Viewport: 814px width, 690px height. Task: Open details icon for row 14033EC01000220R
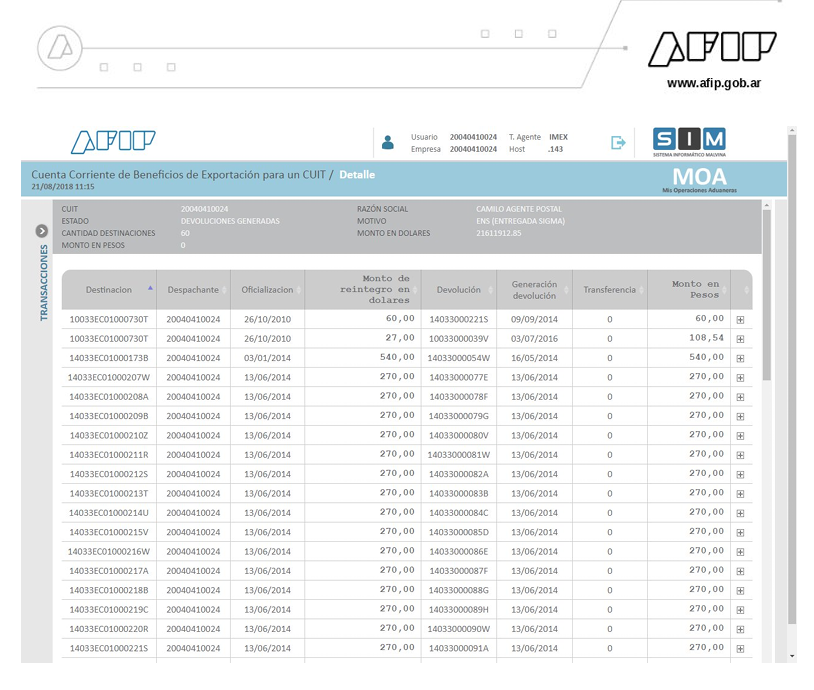point(740,629)
